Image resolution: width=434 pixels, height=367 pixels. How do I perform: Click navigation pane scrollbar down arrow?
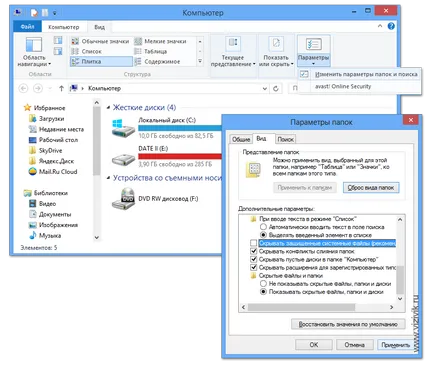click(x=97, y=237)
